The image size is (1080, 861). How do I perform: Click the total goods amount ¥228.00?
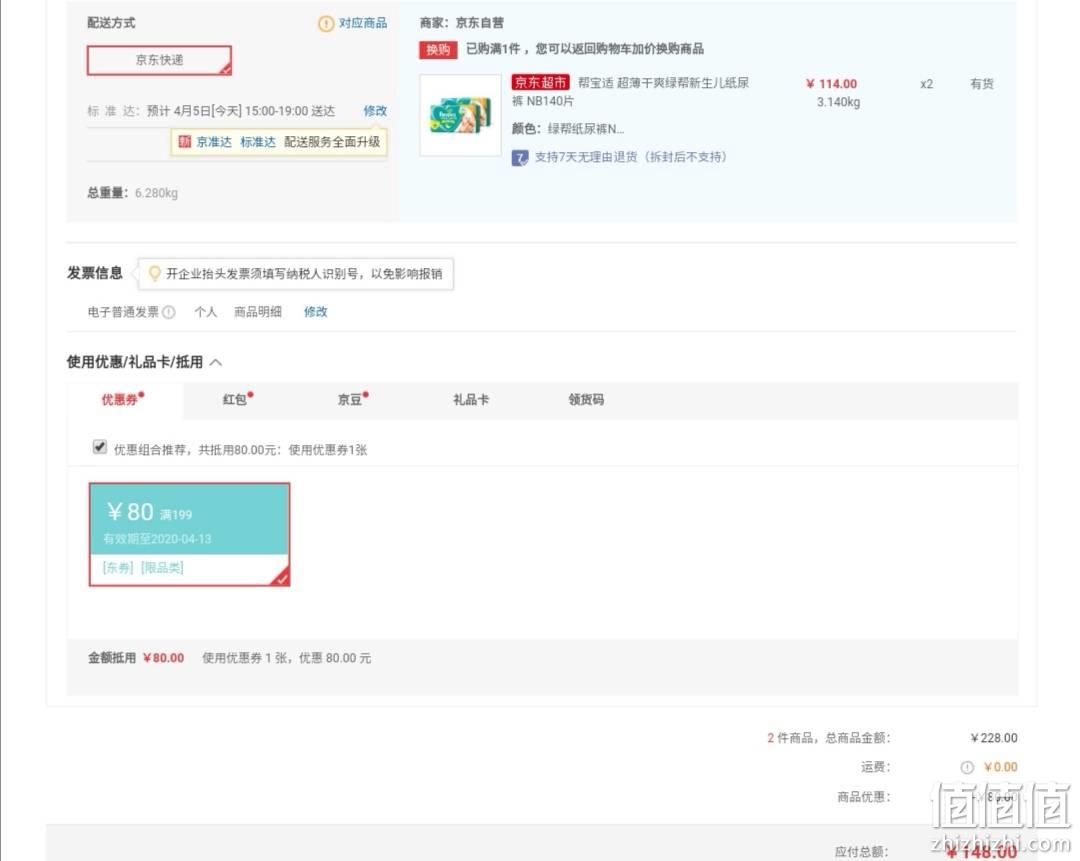pyautogui.click(x=994, y=738)
